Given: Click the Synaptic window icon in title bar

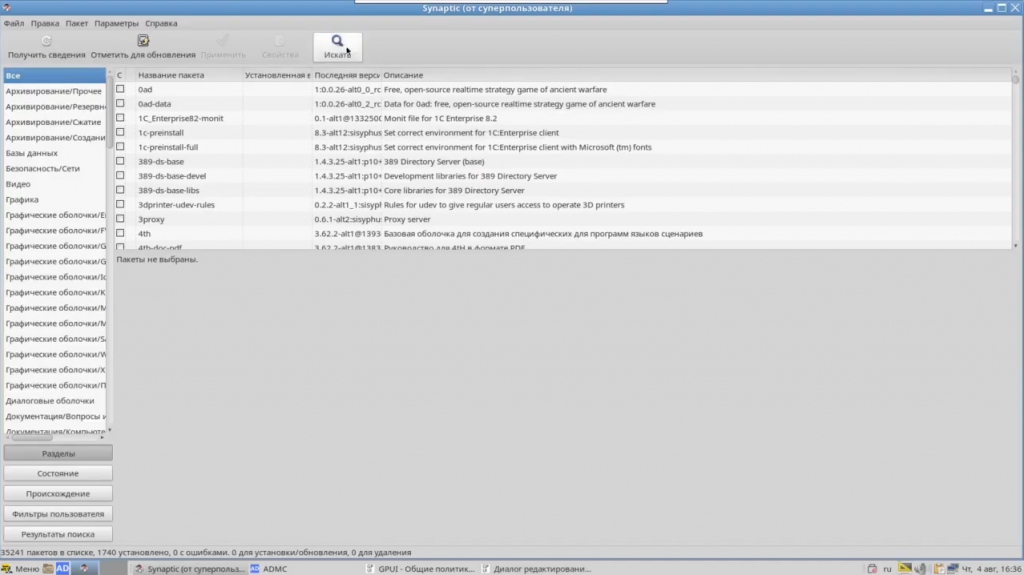Looking at the screenshot, I should click(7, 7).
